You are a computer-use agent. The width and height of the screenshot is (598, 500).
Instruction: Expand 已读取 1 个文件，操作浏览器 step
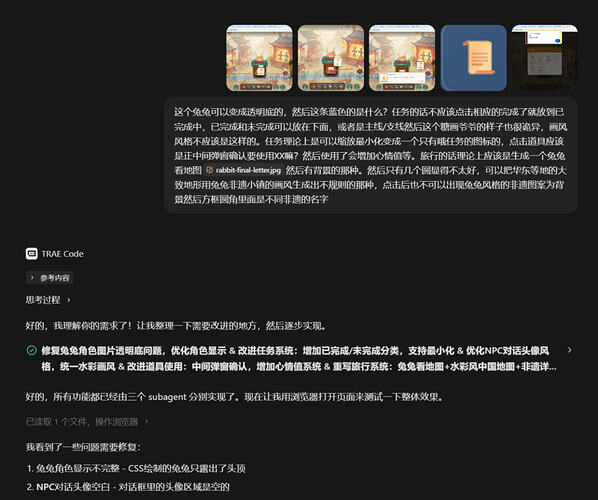coord(87,422)
